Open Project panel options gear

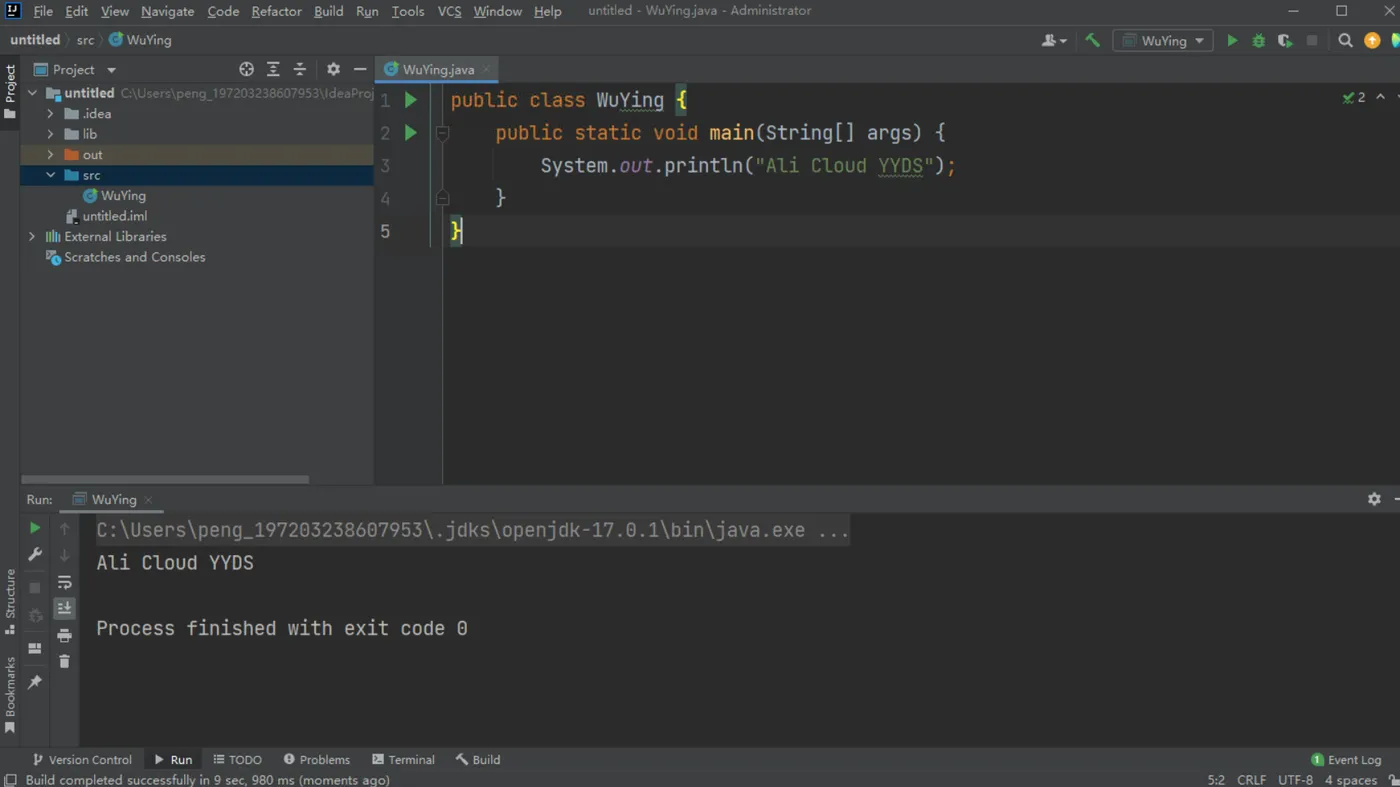[333, 69]
